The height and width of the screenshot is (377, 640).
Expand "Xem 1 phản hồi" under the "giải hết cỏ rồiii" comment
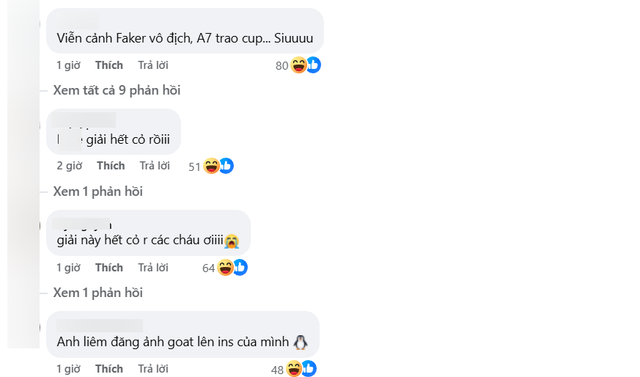click(98, 191)
